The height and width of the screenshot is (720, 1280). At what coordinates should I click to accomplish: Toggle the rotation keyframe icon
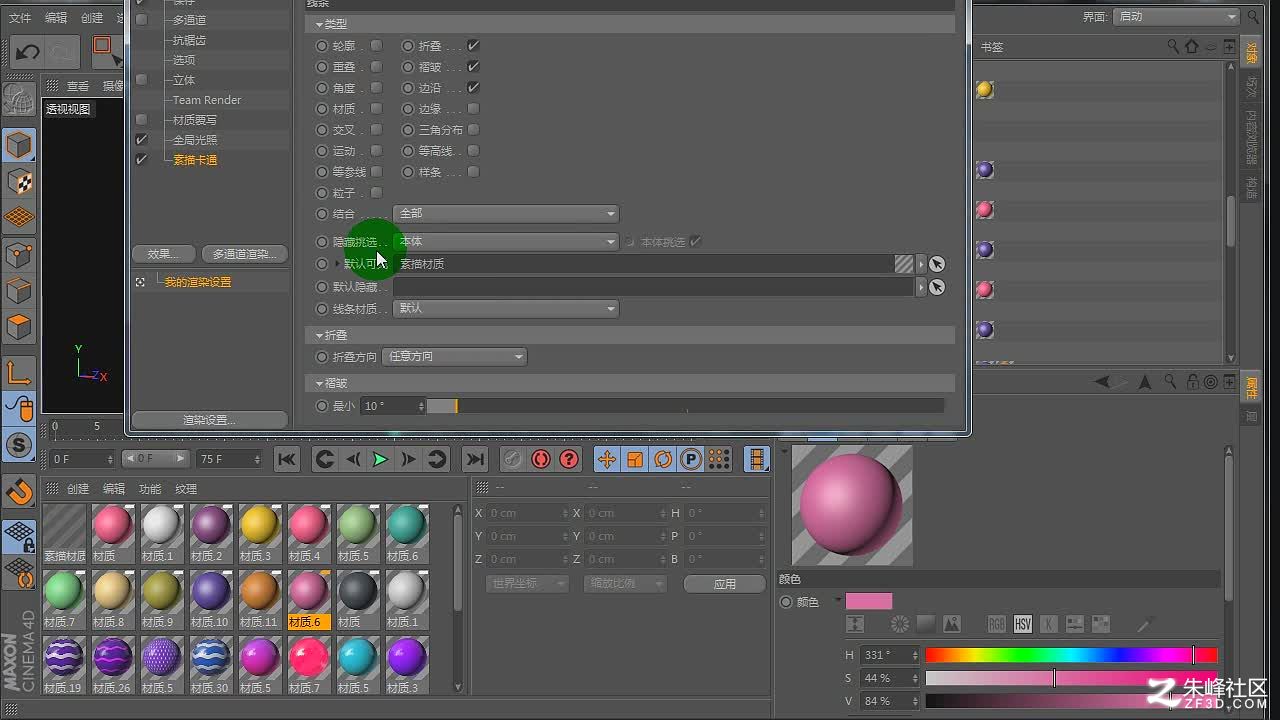[x=662, y=459]
